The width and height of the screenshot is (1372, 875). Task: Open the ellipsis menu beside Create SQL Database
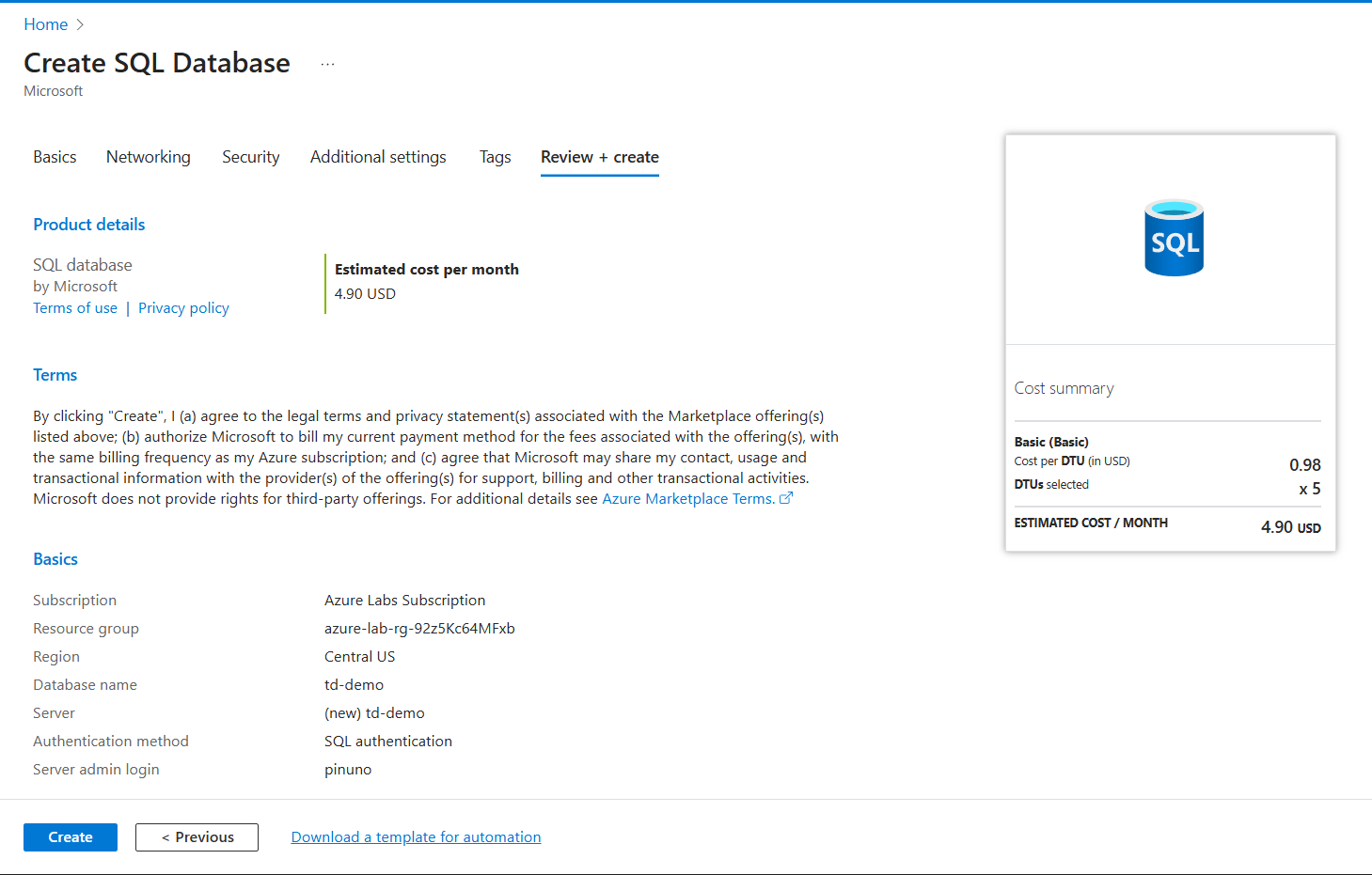(x=327, y=64)
